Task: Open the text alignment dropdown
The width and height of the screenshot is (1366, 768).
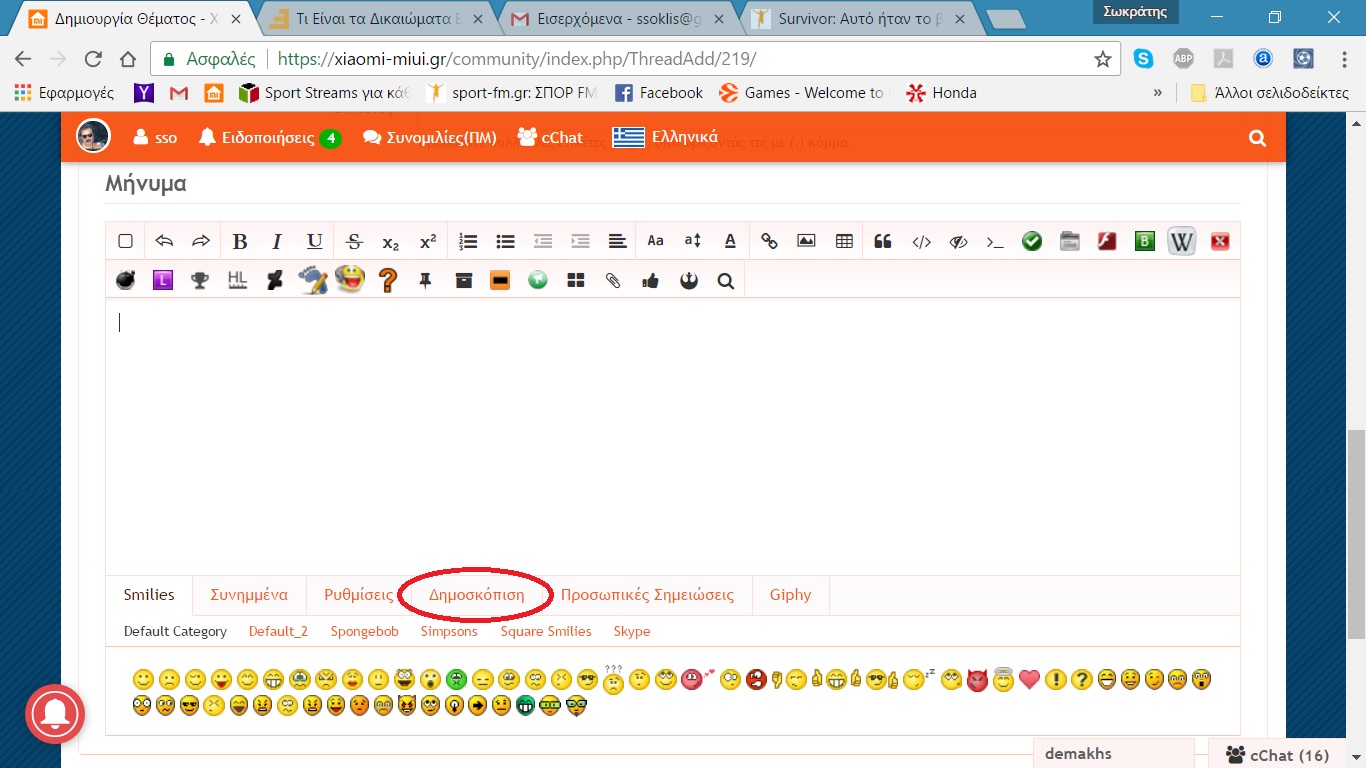Action: tap(618, 241)
